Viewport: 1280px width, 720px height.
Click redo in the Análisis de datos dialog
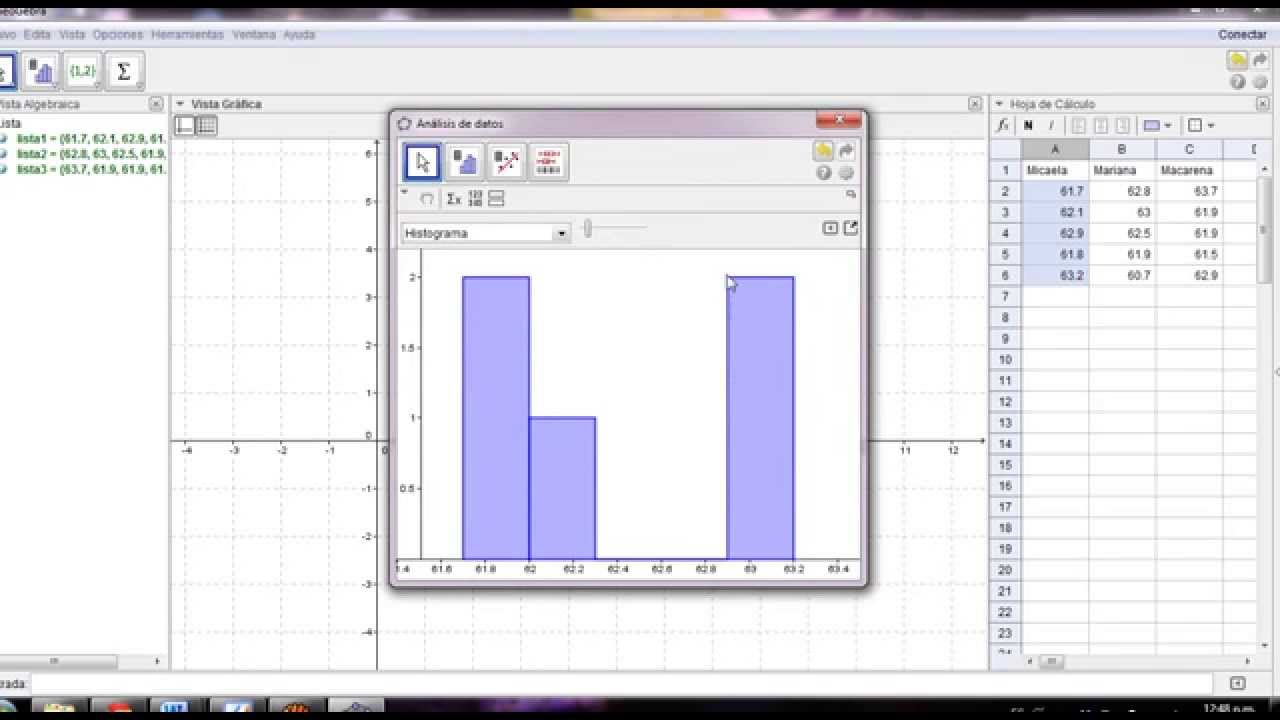click(846, 151)
